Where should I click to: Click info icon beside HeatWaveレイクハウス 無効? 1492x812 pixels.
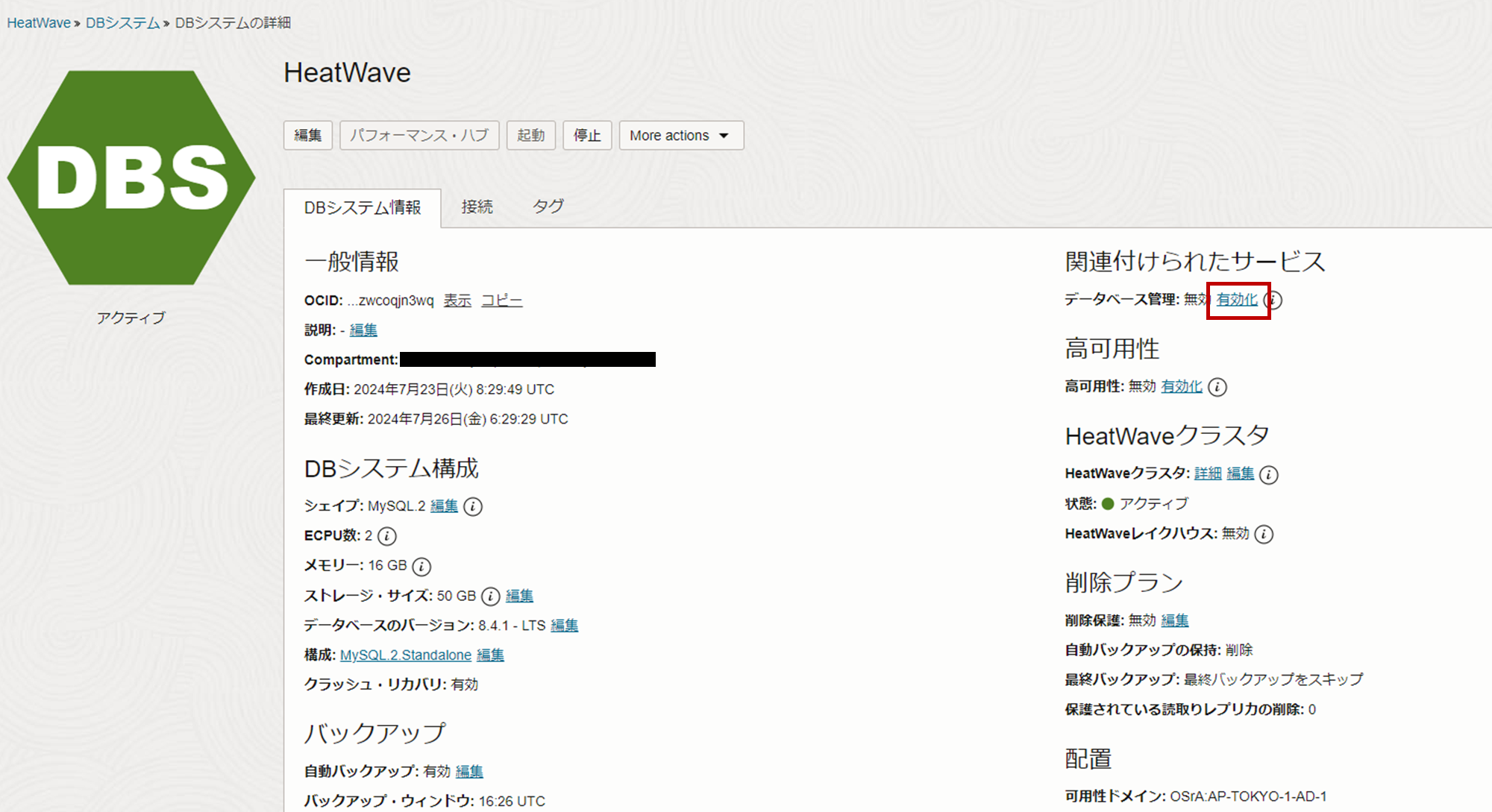click(1264, 534)
